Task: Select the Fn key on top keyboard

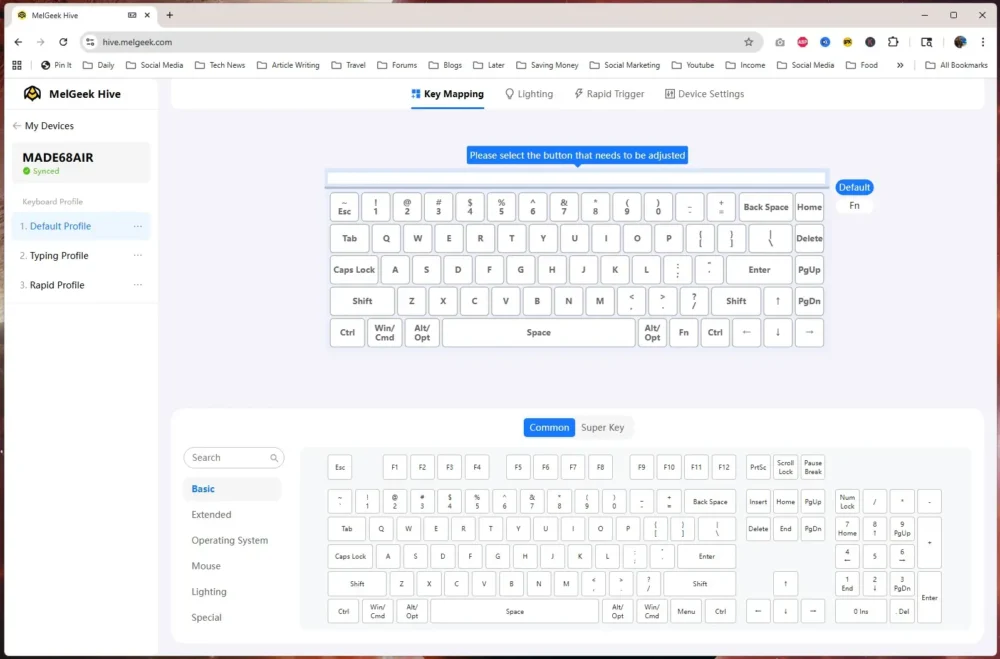Action: click(x=684, y=332)
